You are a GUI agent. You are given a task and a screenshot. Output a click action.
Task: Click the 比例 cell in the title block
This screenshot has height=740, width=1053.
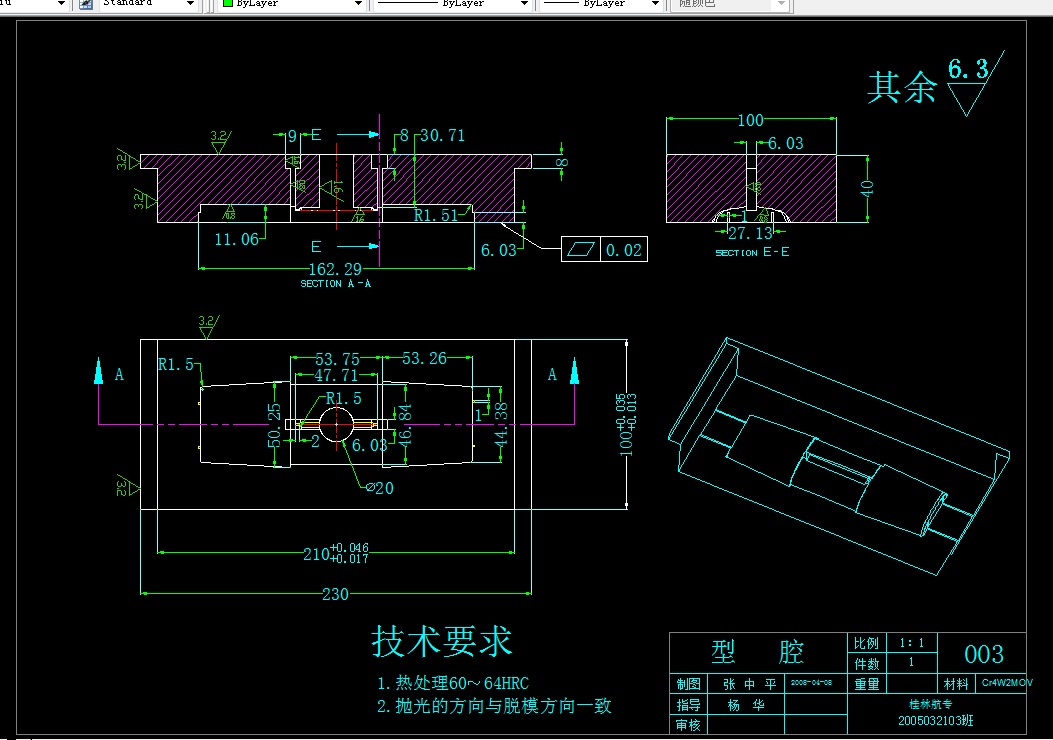pyautogui.click(x=866, y=643)
